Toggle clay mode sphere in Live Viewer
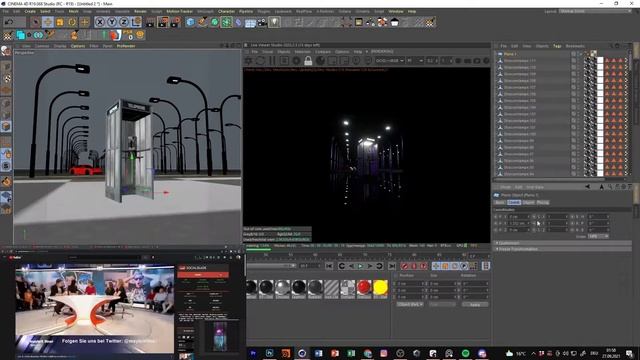Screen dimensions: 640x360 point(320,61)
